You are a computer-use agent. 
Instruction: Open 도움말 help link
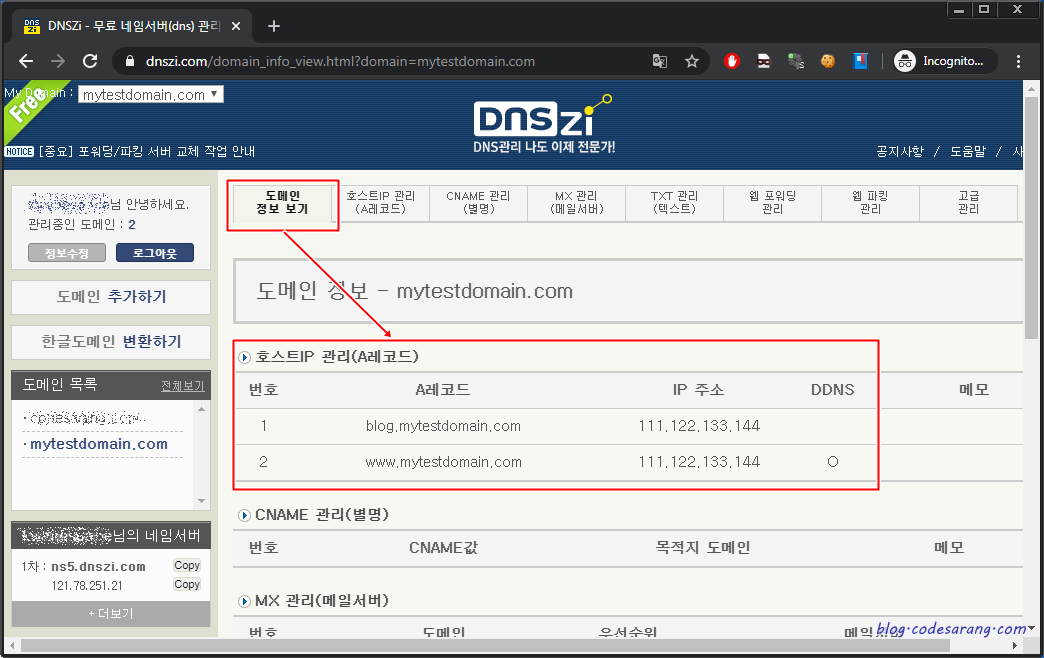pos(967,151)
